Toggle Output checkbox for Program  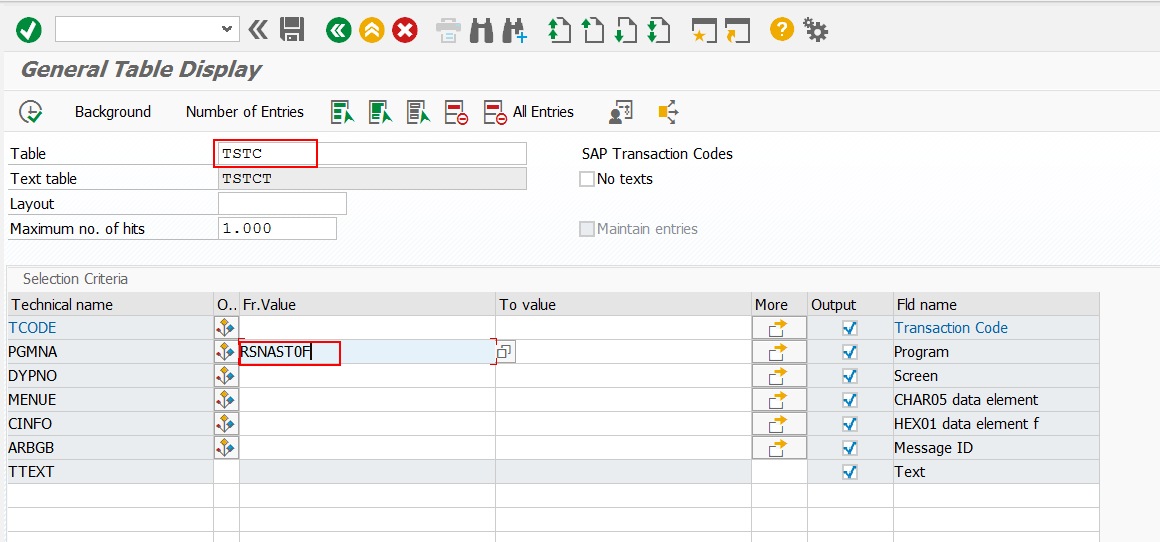pos(850,352)
